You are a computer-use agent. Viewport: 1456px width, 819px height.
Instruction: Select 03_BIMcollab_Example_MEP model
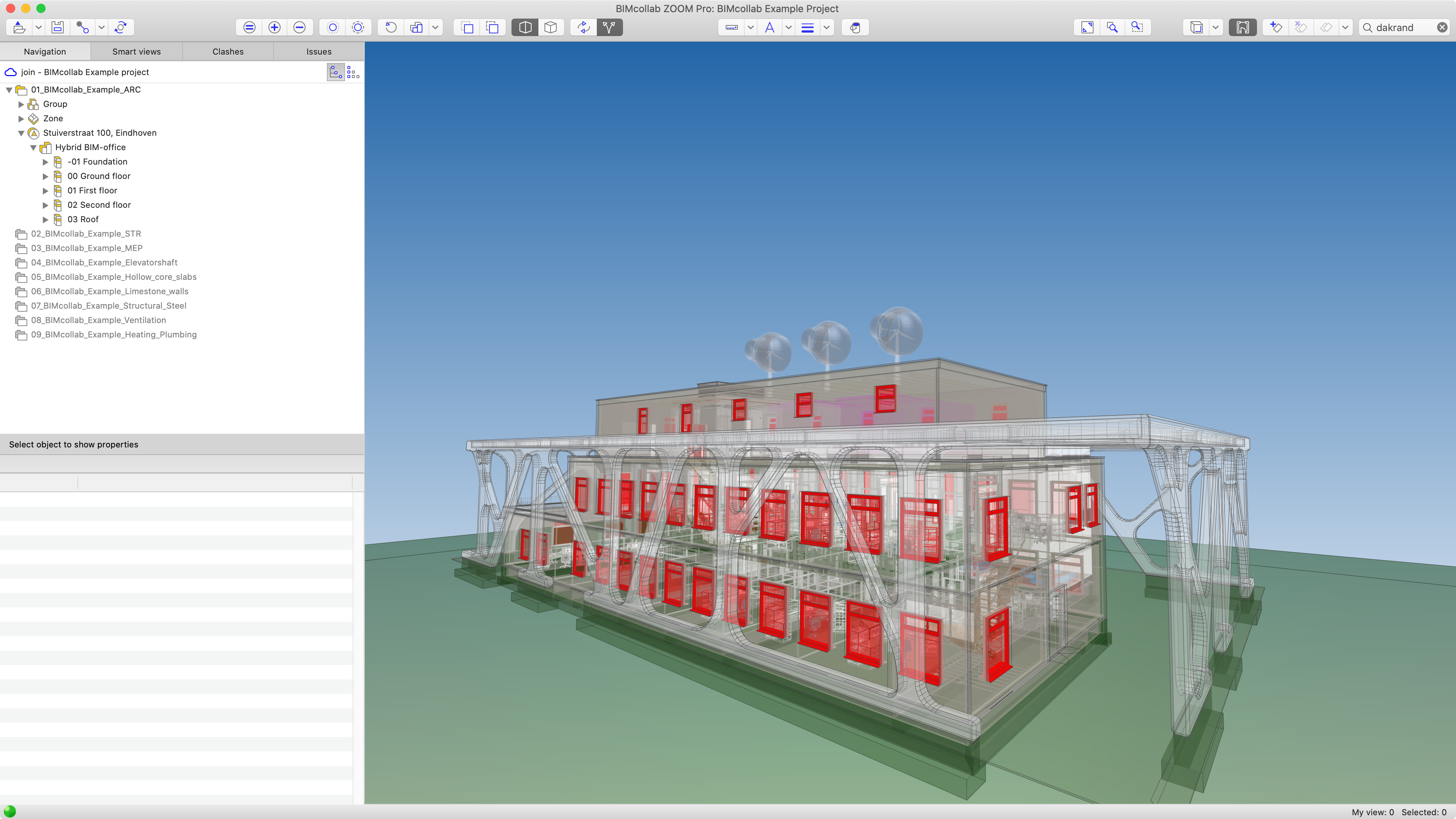click(86, 248)
